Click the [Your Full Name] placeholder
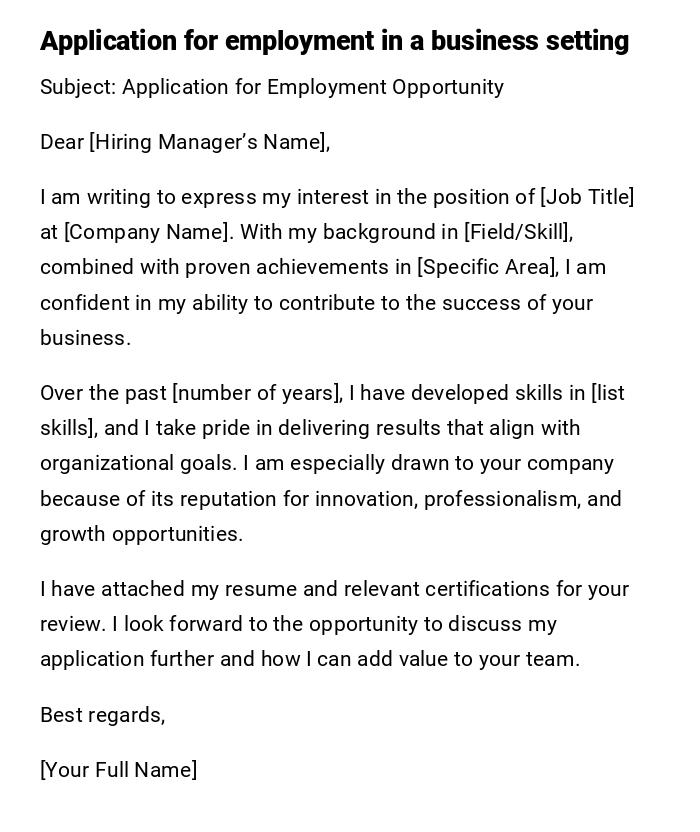700x832 pixels. coord(119,770)
